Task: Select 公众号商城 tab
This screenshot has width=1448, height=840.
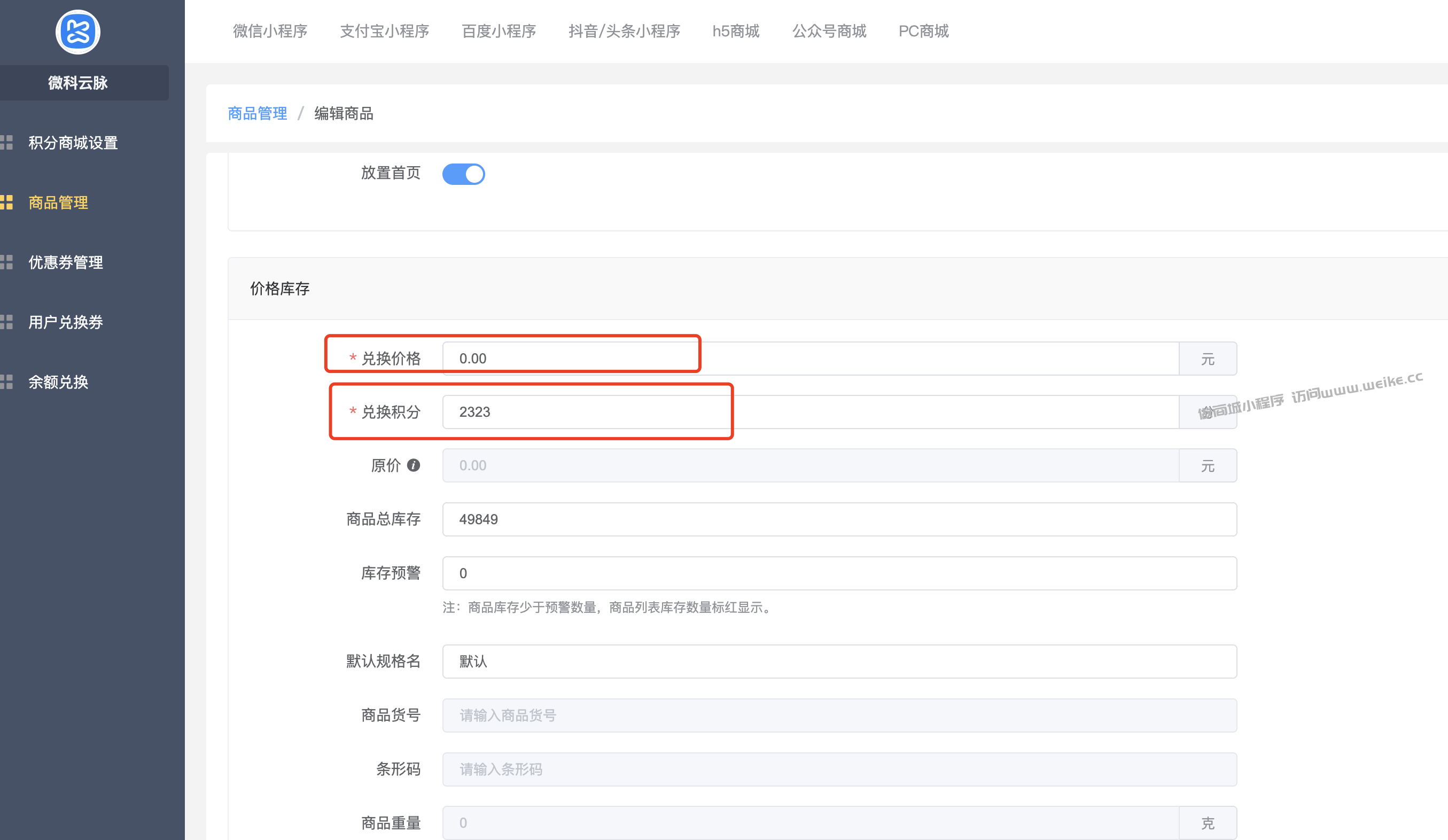Action: (829, 31)
